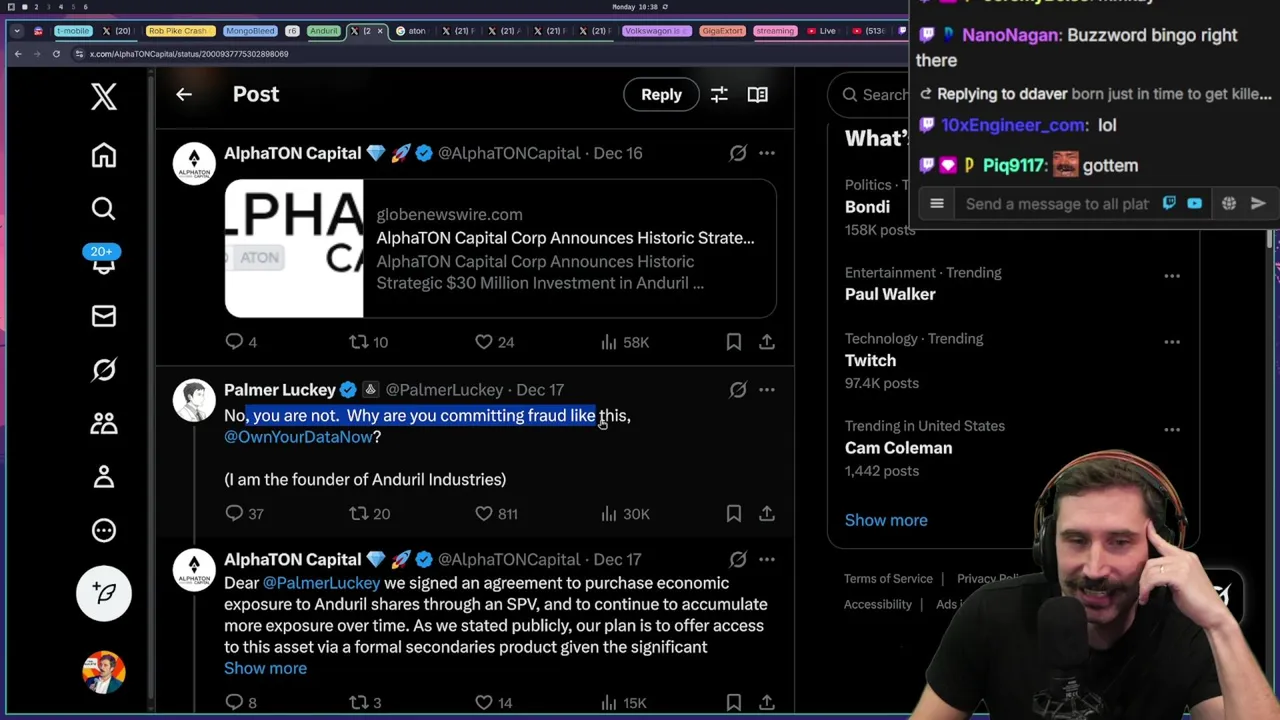Open the @PalmerLuckey mention in AlphaTON's reply
1280x720 pixels.
coord(321,583)
